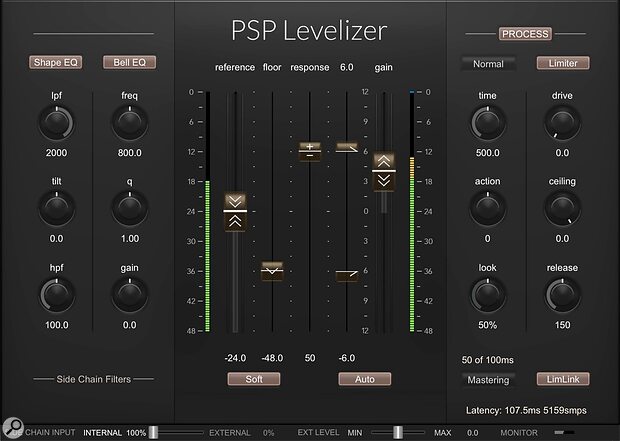Click the ceiling knob
Viewport: 620px width, 441px height.
(x=562, y=209)
